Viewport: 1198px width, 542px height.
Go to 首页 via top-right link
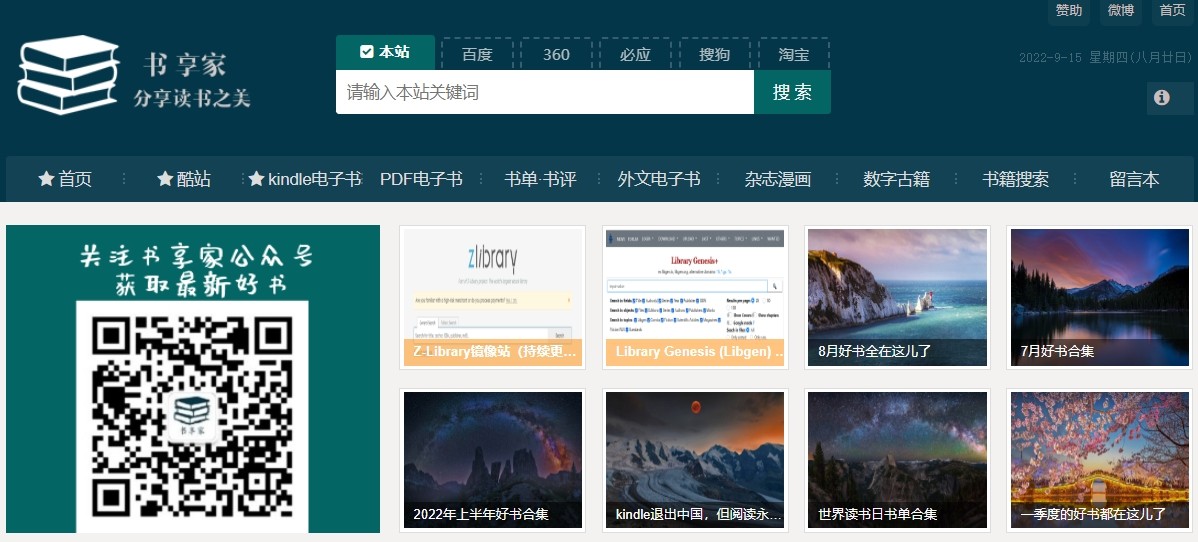tap(1173, 11)
